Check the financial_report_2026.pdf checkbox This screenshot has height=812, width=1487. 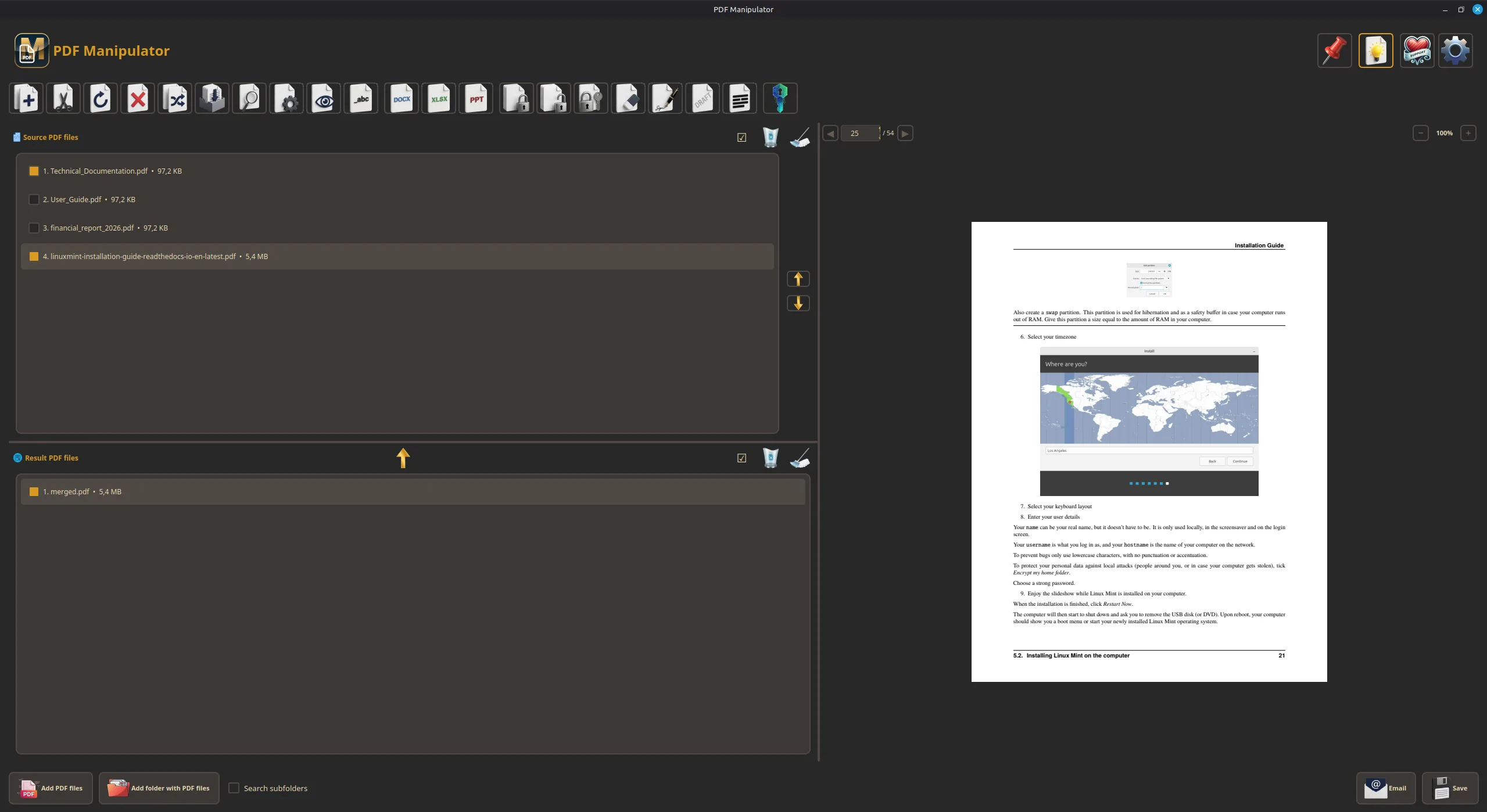click(34, 228)
